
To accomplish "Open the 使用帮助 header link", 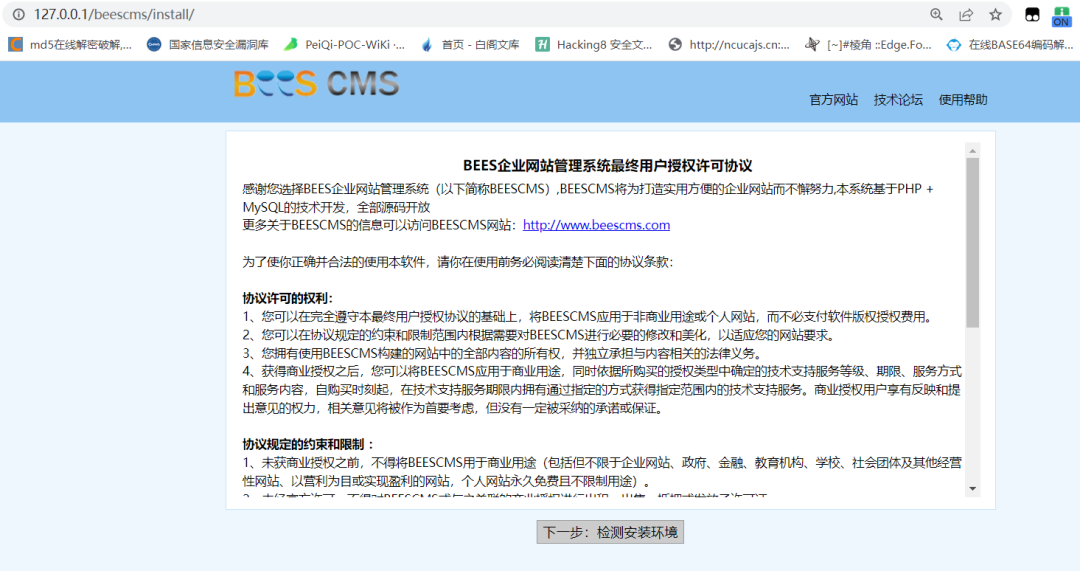I will coord(963,100).
